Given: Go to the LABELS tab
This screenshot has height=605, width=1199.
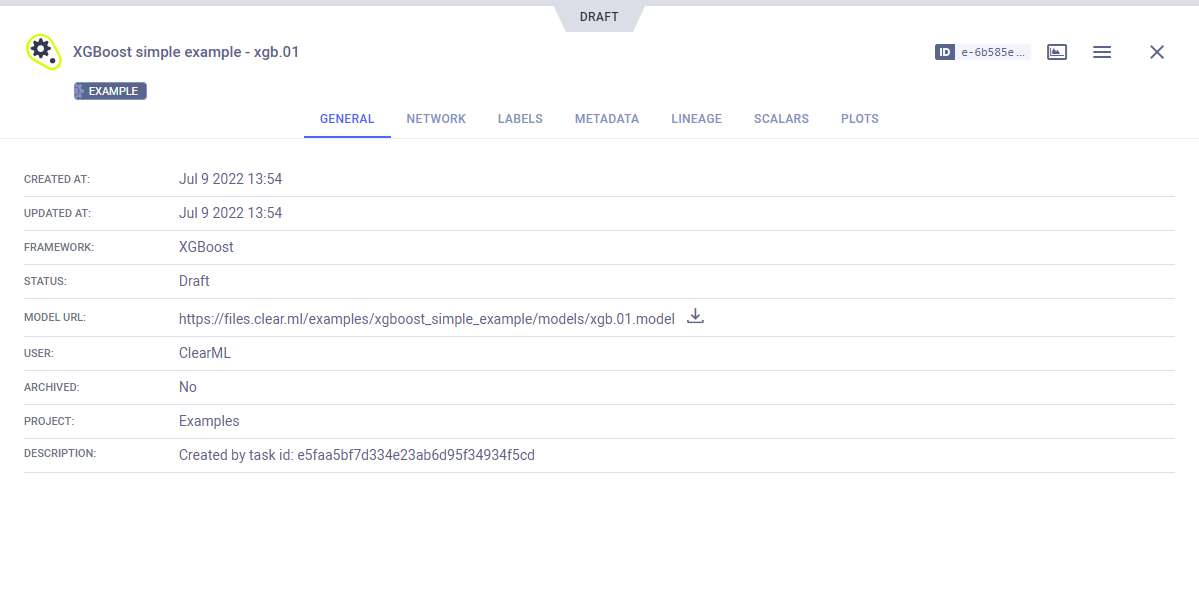Looking at the screenshot, I should point(520,119).
